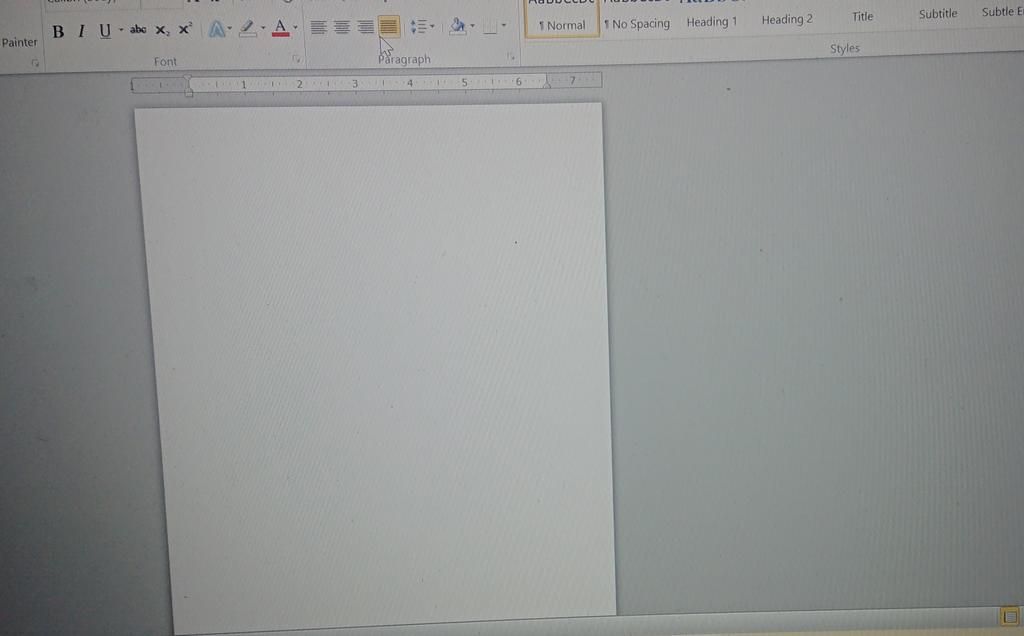Click the view layout icon at bottom right
1024x636 pixels.
1010,616
